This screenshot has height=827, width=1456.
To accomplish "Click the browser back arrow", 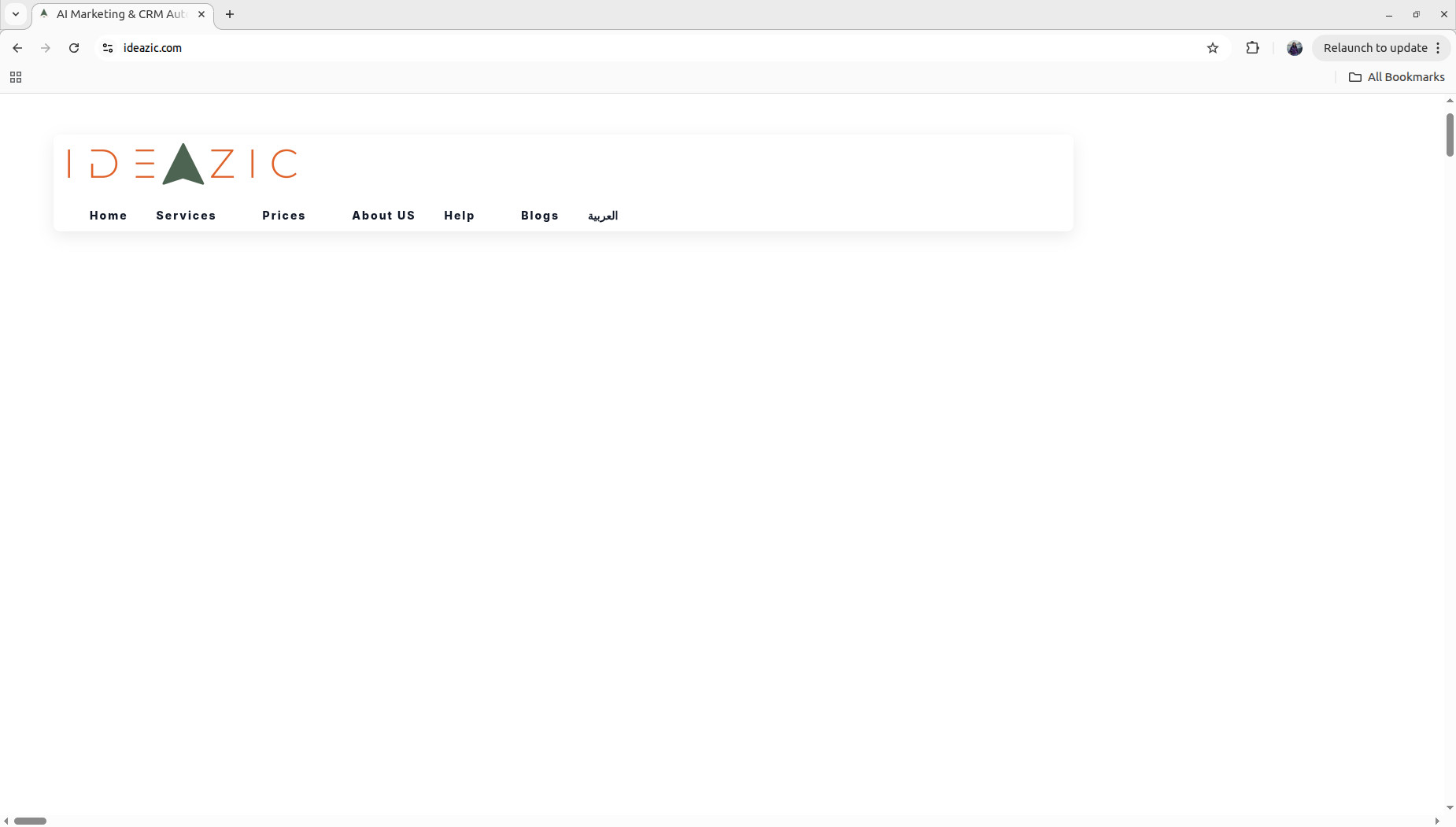I will 17,48.
